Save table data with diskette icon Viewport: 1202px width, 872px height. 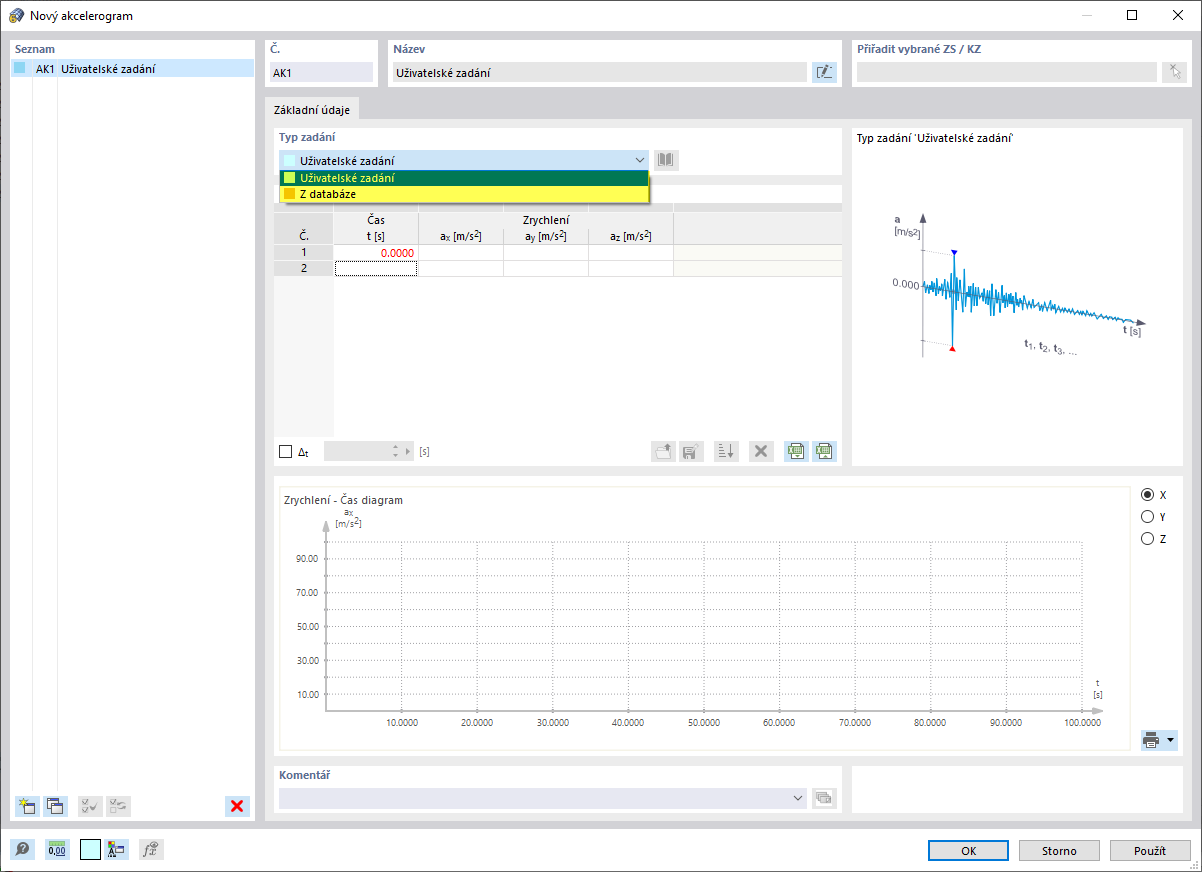pos(690,451)
